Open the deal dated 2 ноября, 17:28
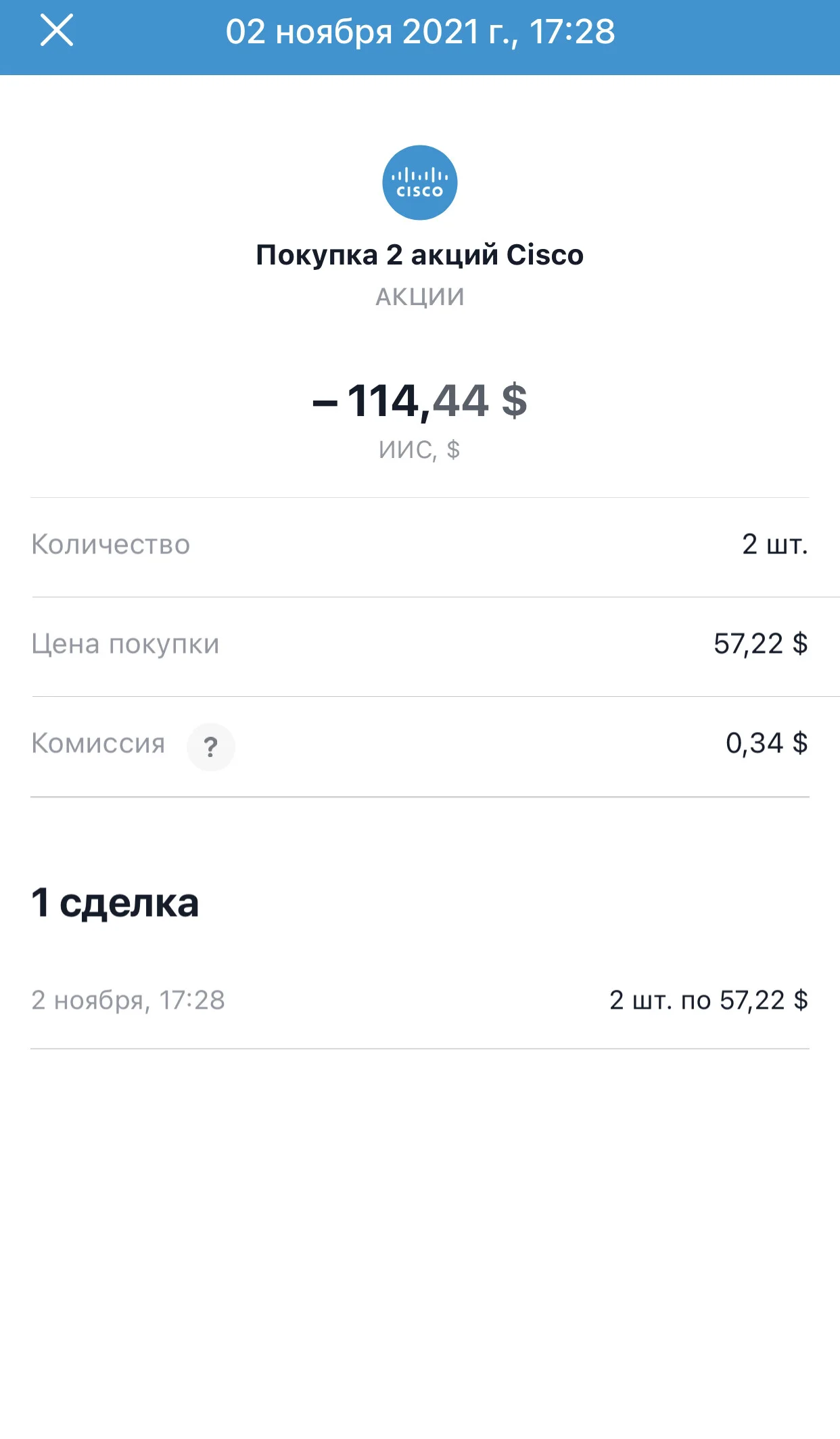Screen dimensions: 840x1439 [x=420, y=1000]
